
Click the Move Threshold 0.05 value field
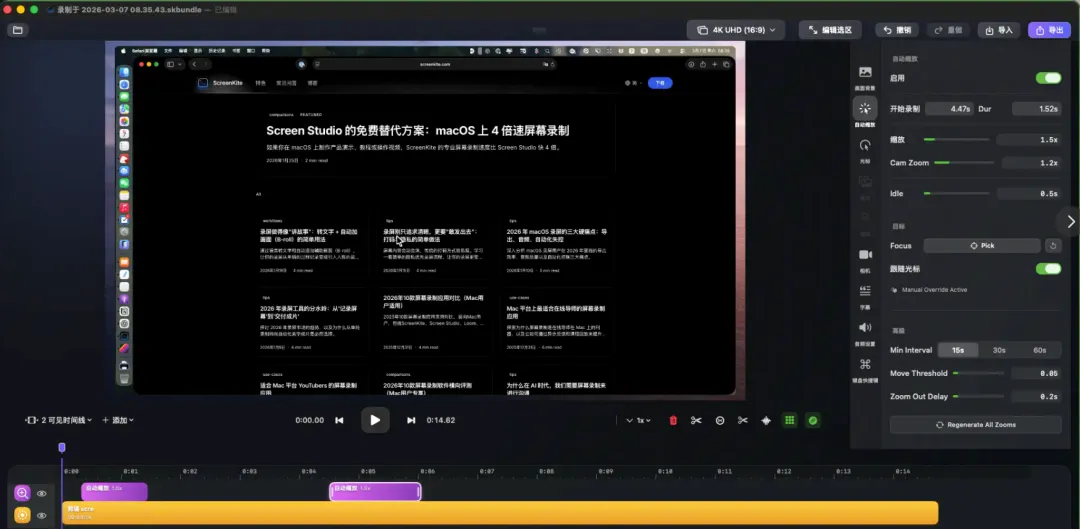[x=1036, y=373]
